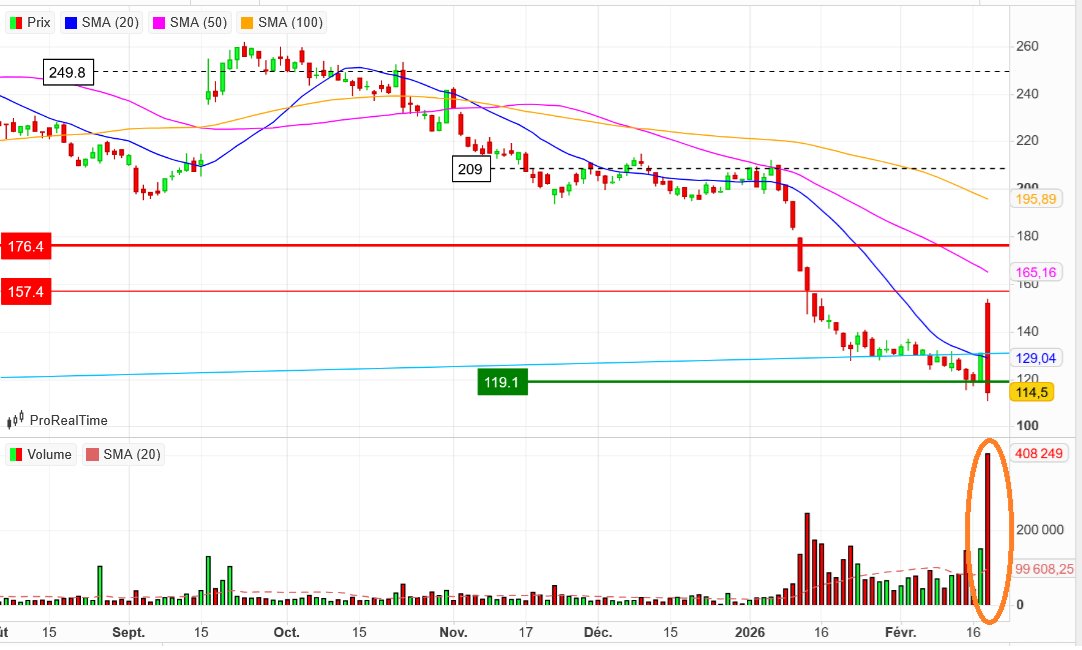Click the SMA 20 value 129,04
This screenshot has width=1082, height=650.
click(x=1036, y=358)
